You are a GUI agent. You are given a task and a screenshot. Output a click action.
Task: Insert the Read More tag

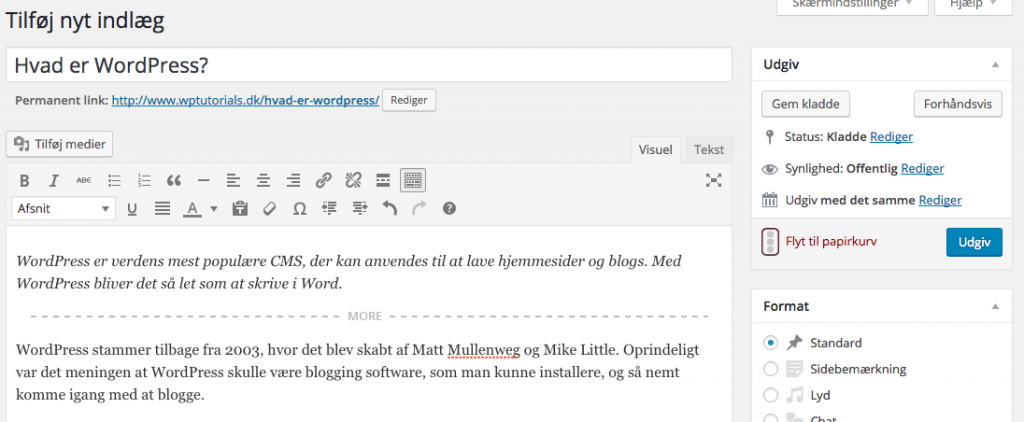pyautogui.click(x=383, y=181)
